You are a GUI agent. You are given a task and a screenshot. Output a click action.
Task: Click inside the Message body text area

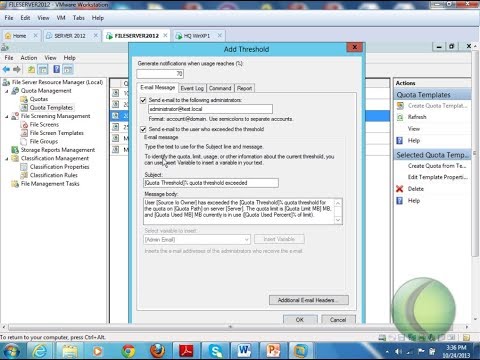click(239, 211)
